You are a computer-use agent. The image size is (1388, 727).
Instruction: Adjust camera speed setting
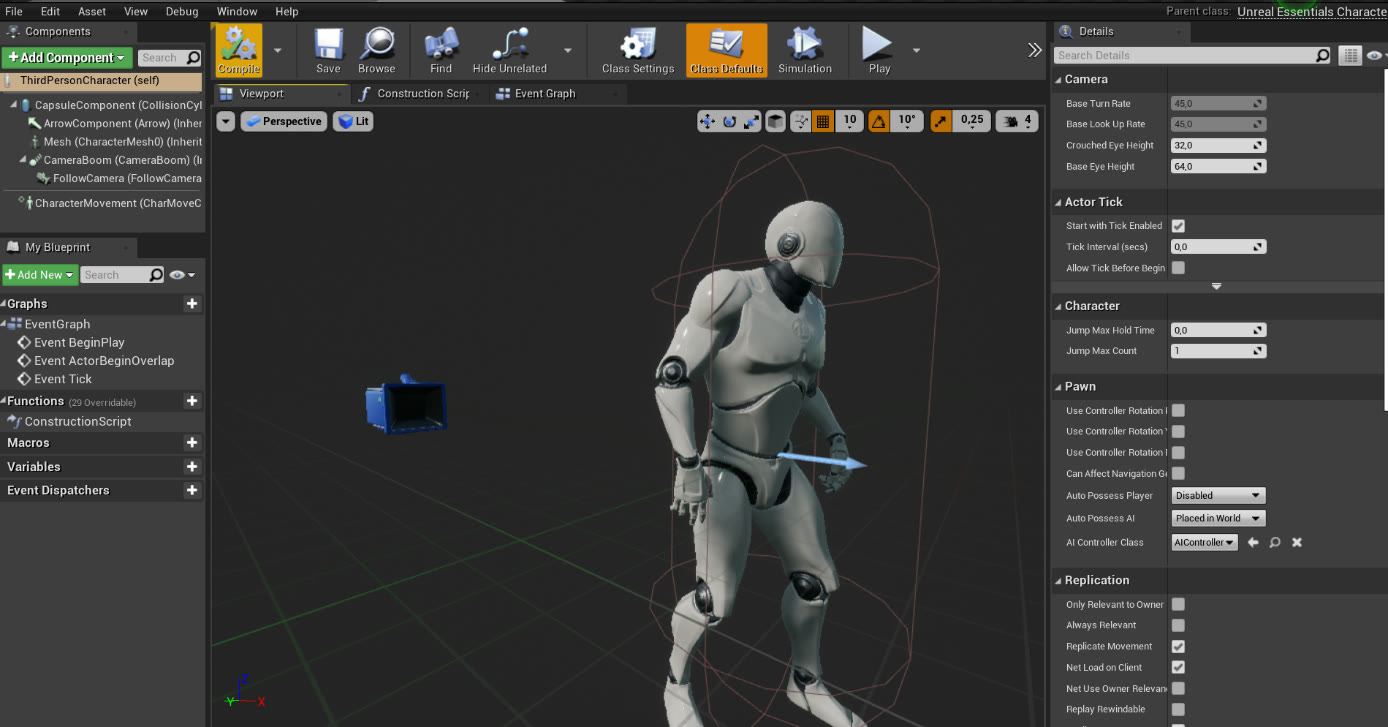point(1018,121)
